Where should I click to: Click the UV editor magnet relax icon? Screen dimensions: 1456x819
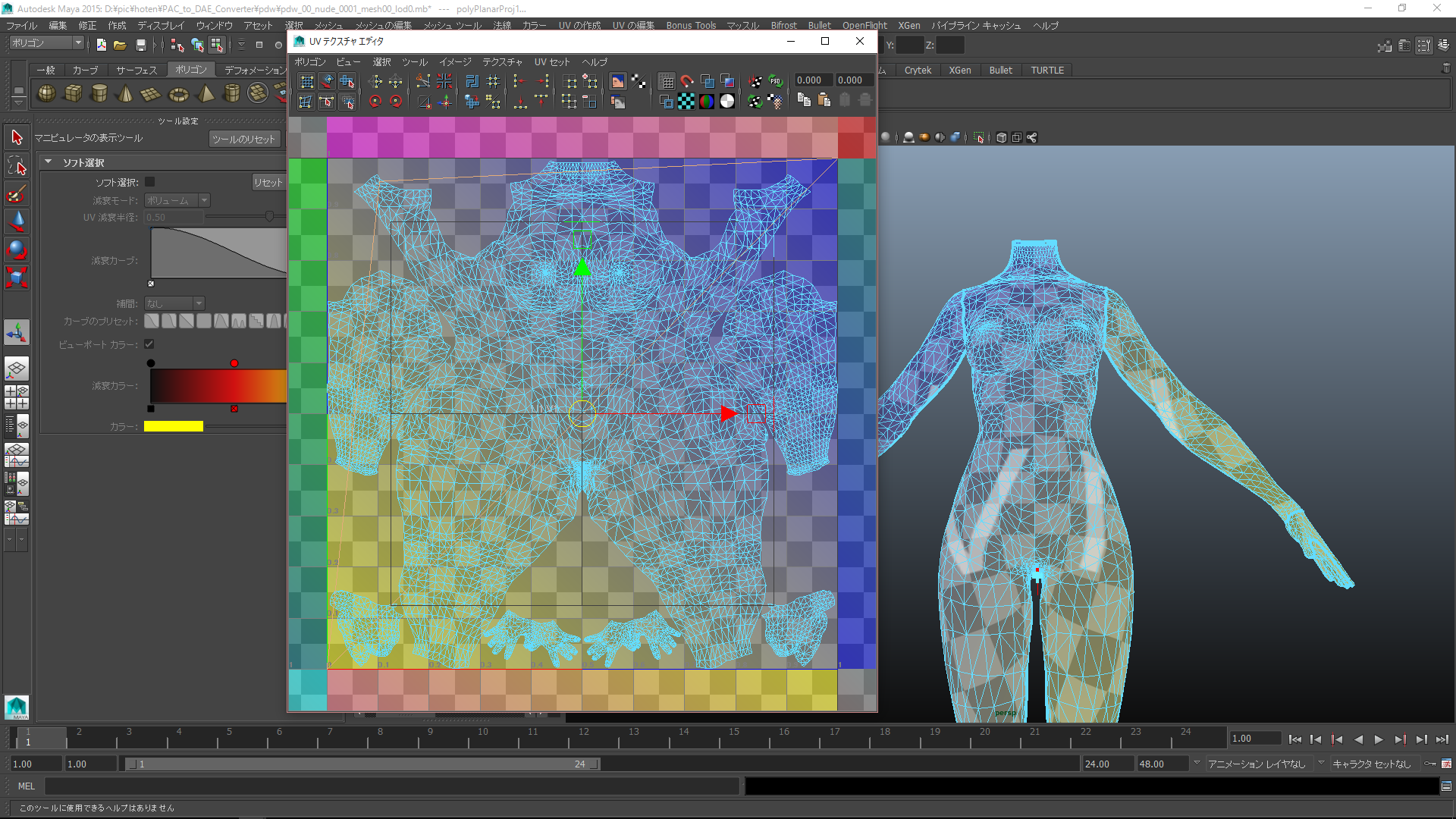(x=687, y=81)
